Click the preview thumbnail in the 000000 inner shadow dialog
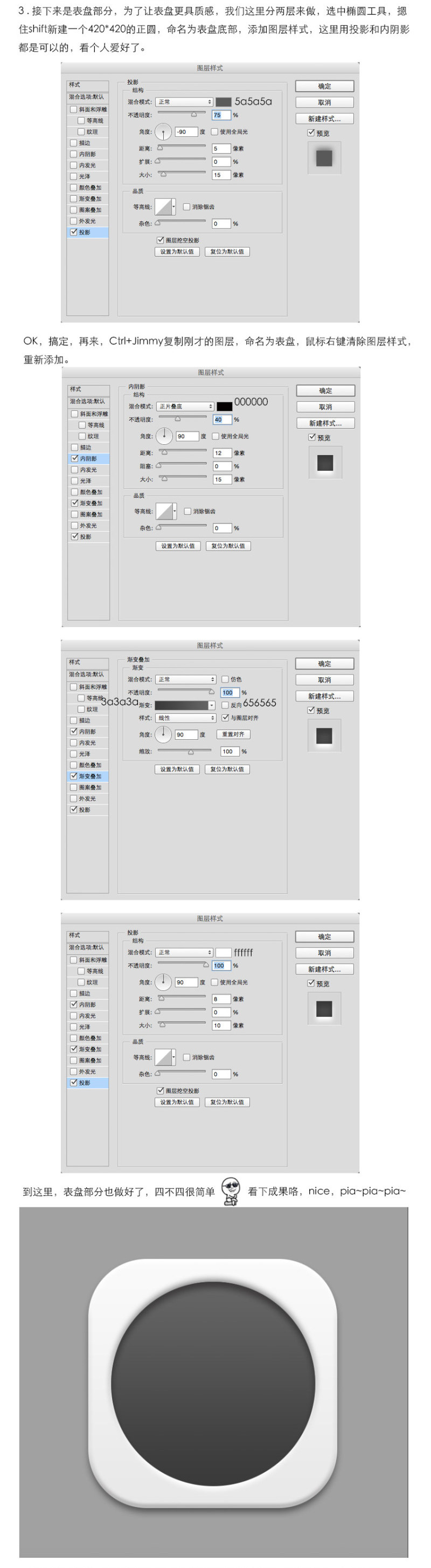This screenshot has height=1568, width=431. coord(325,463)
